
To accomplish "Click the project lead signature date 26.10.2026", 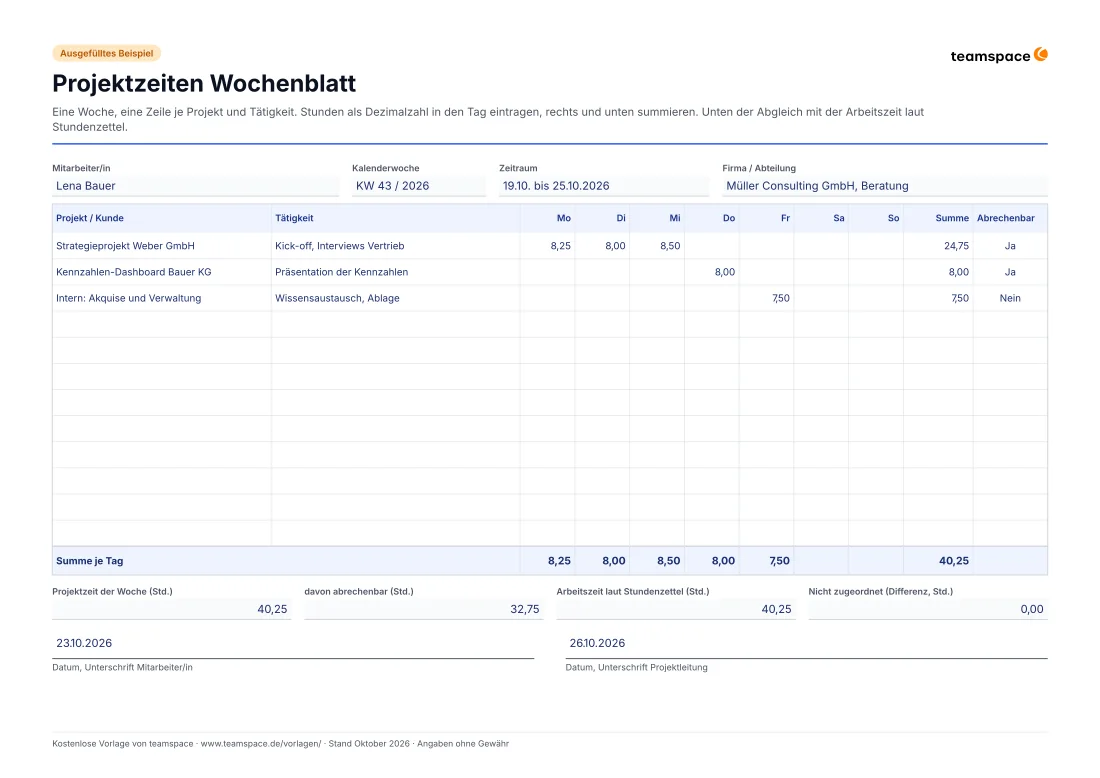I will pyautogui.click(x=597, y=643).
